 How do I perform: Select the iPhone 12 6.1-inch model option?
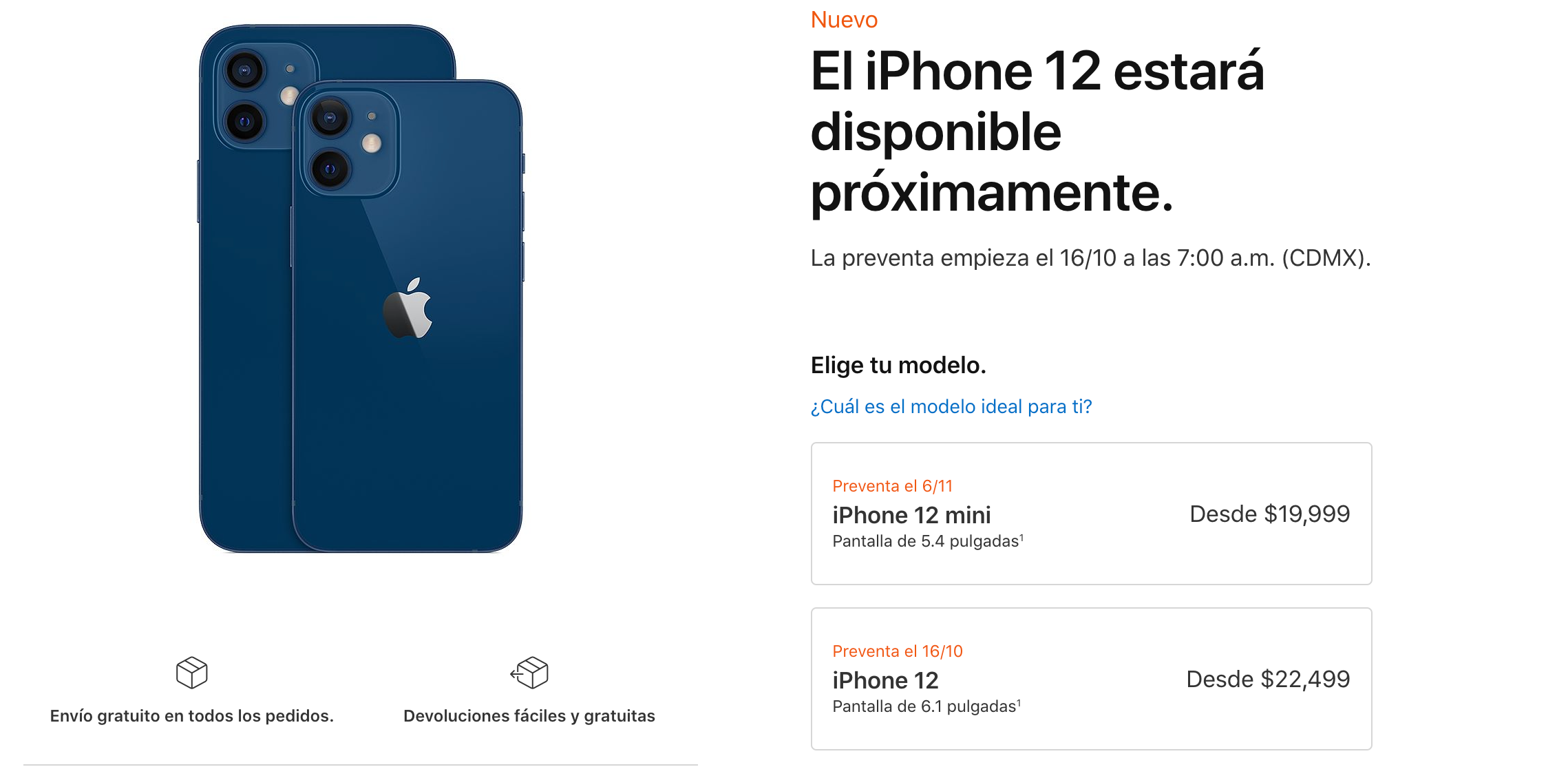click(1091, 679)
